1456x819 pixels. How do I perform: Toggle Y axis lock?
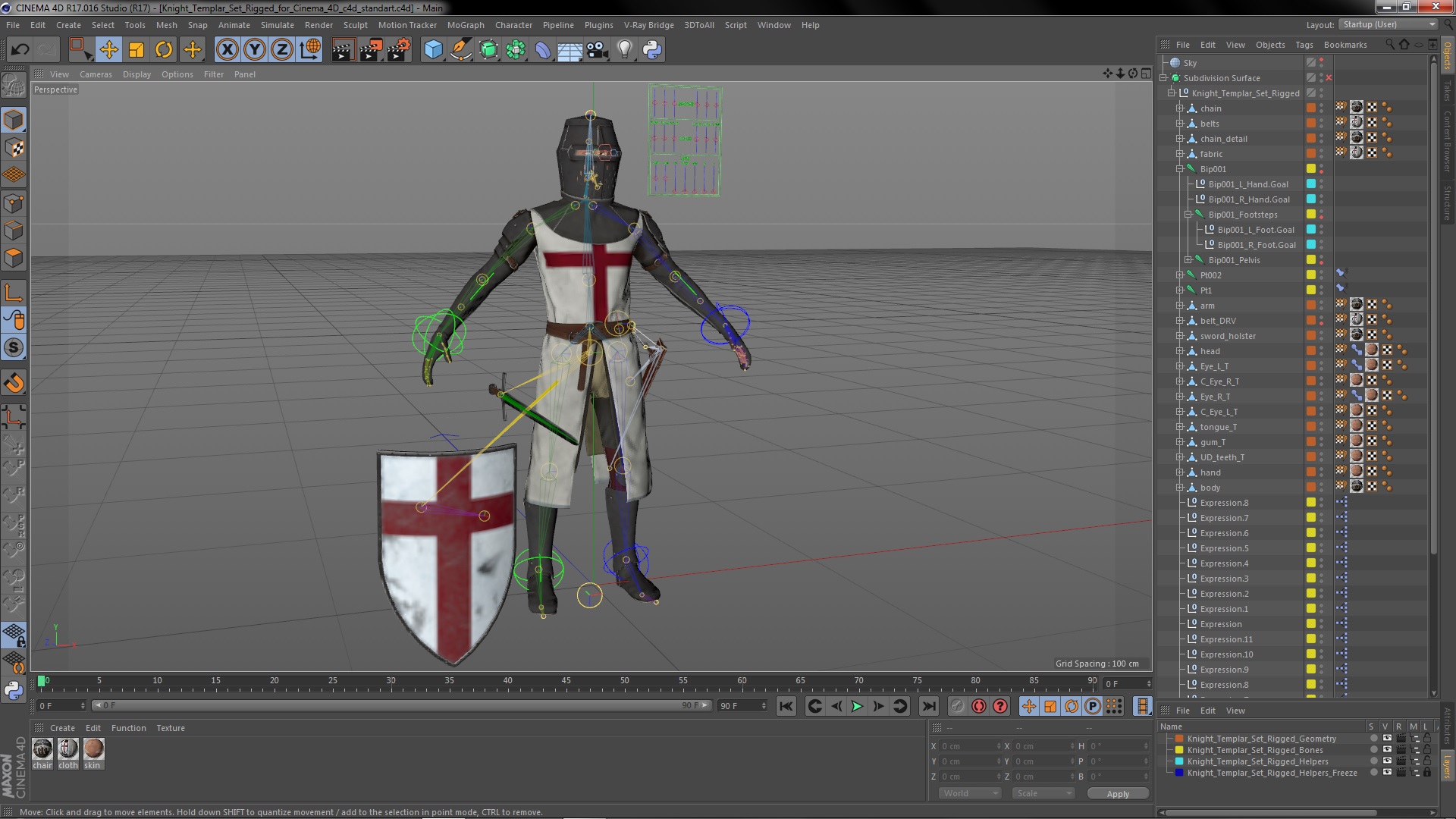point(255,50)
